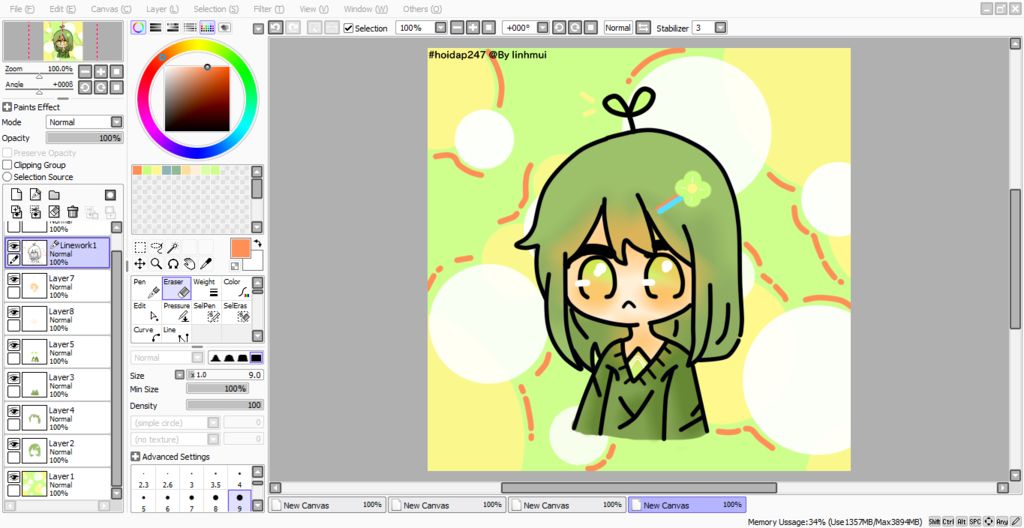This screenshot has width=1024, height=528.
Task: Hide Layer1 using its eye icon
Action: [13, 477]
